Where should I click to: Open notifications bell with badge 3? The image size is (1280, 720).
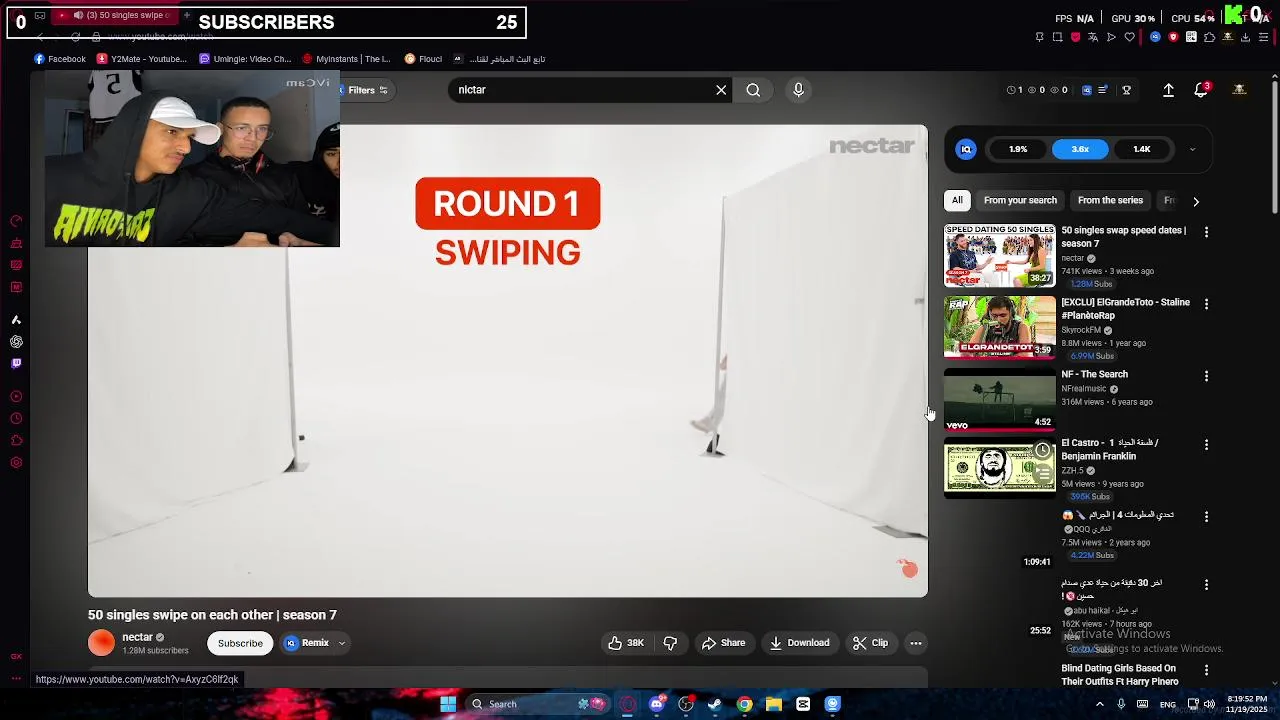[x=1201, y=90]
